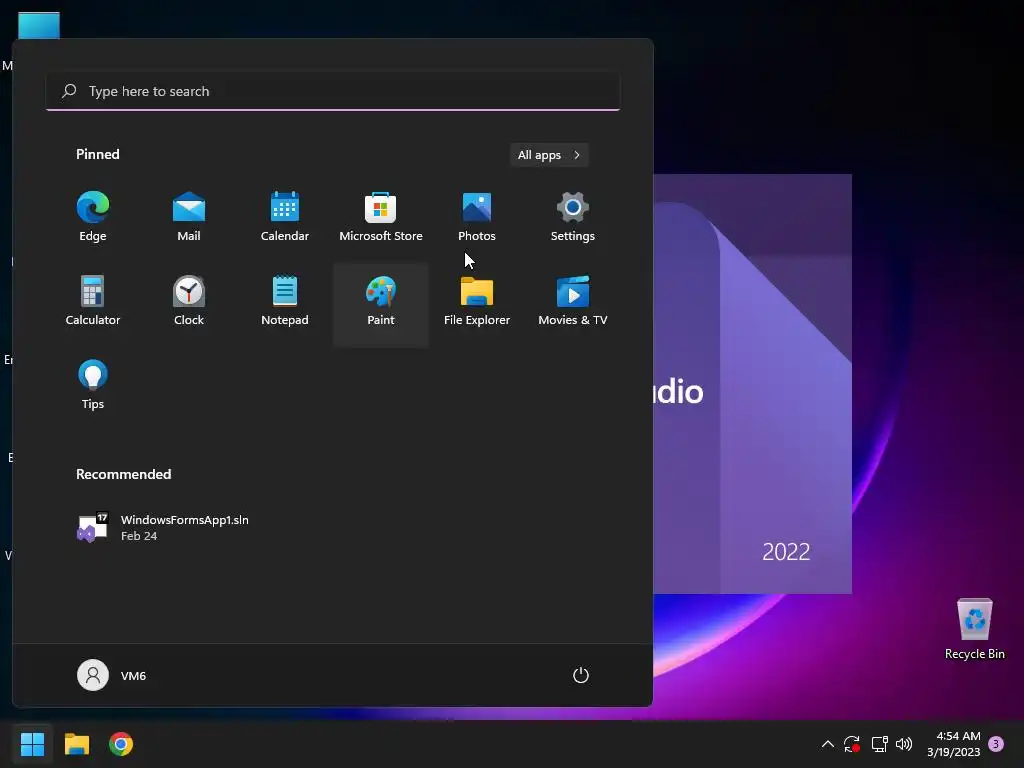The height and width of the screenshot is (768, 1024).
Task: Click the Windows Start button on taskbar
Action: pos(32,744)
